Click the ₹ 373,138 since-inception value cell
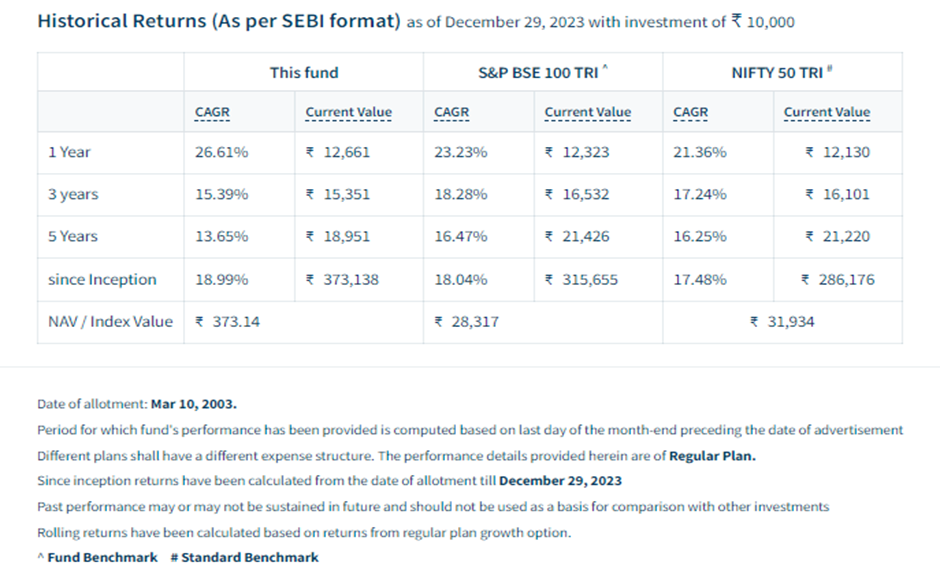The height and width of the screenshot is (573, 940). (342, 280)
